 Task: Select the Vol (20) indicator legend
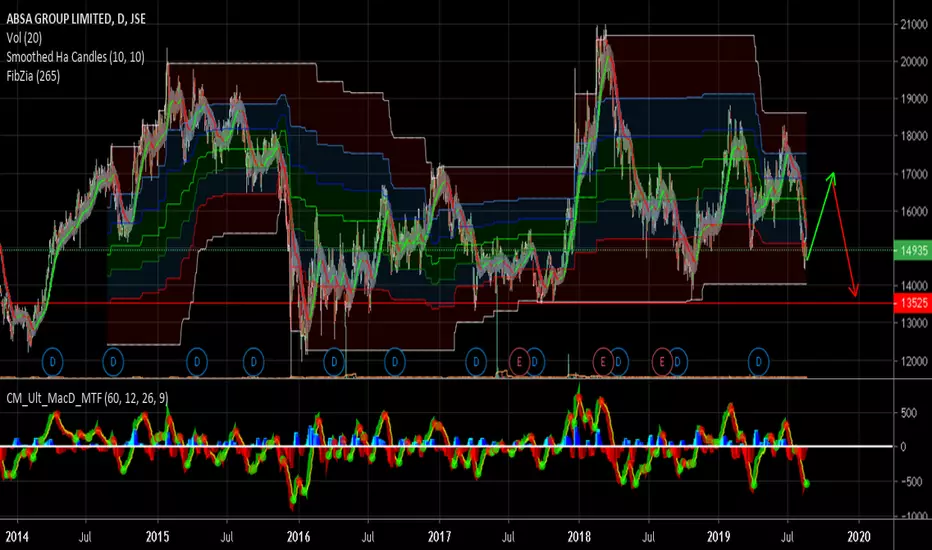point(24,38)
